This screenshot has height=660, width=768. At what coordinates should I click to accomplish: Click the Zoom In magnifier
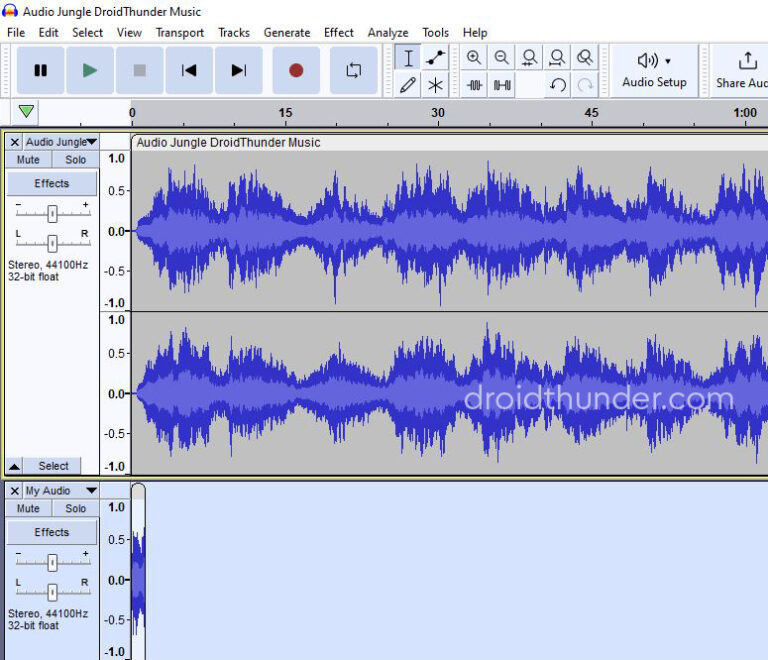pos(474,58)
